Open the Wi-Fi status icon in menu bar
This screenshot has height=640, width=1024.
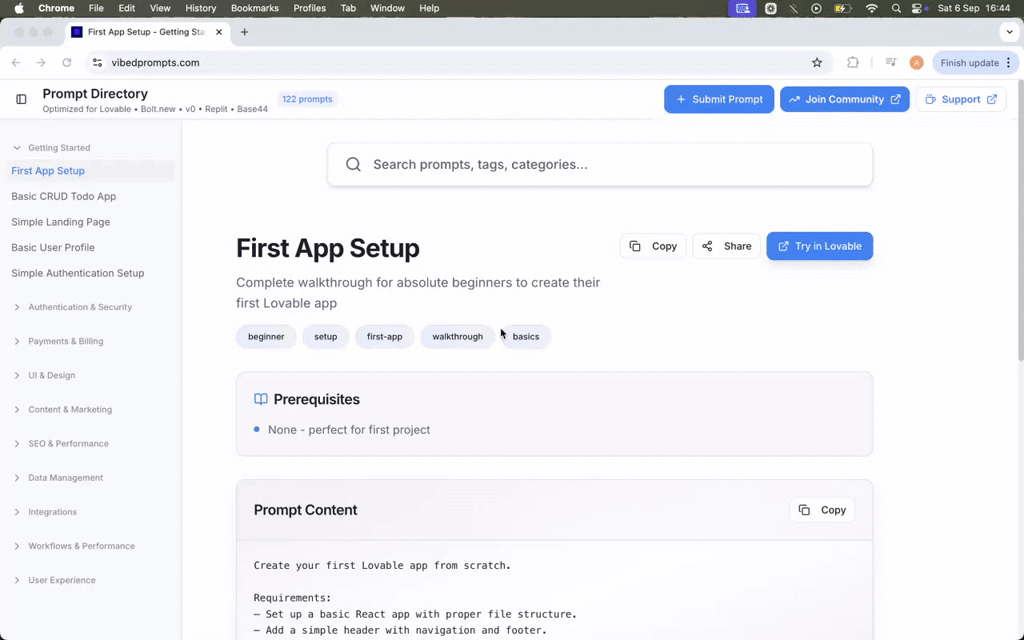pos(872,8)
